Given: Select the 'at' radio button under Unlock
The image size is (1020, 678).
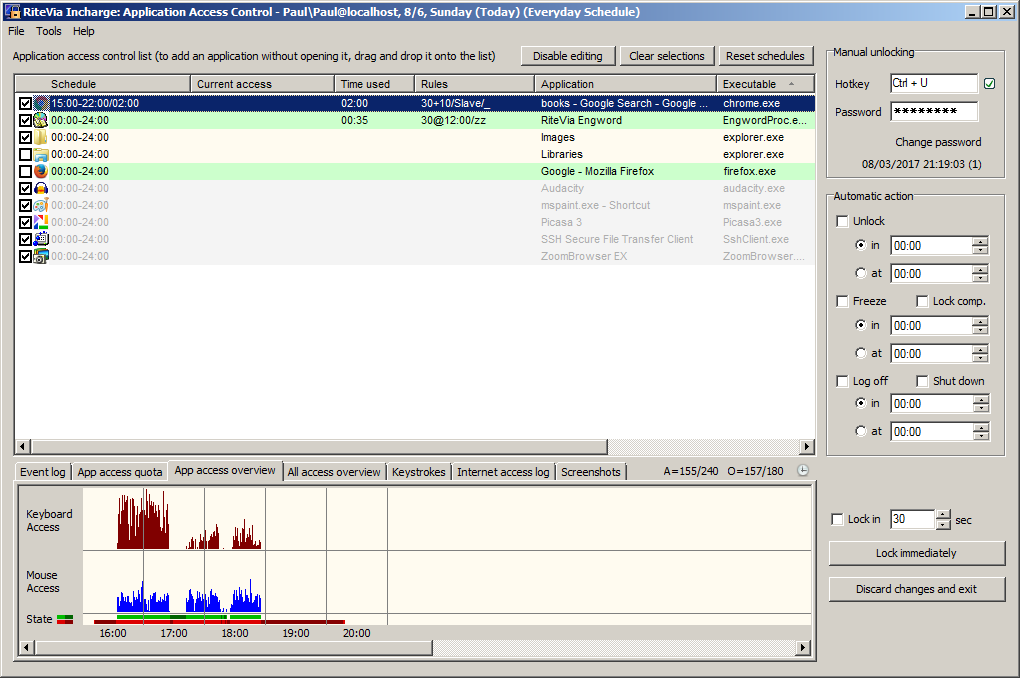Looking at the screenshot, I should (x=861, y=273).
